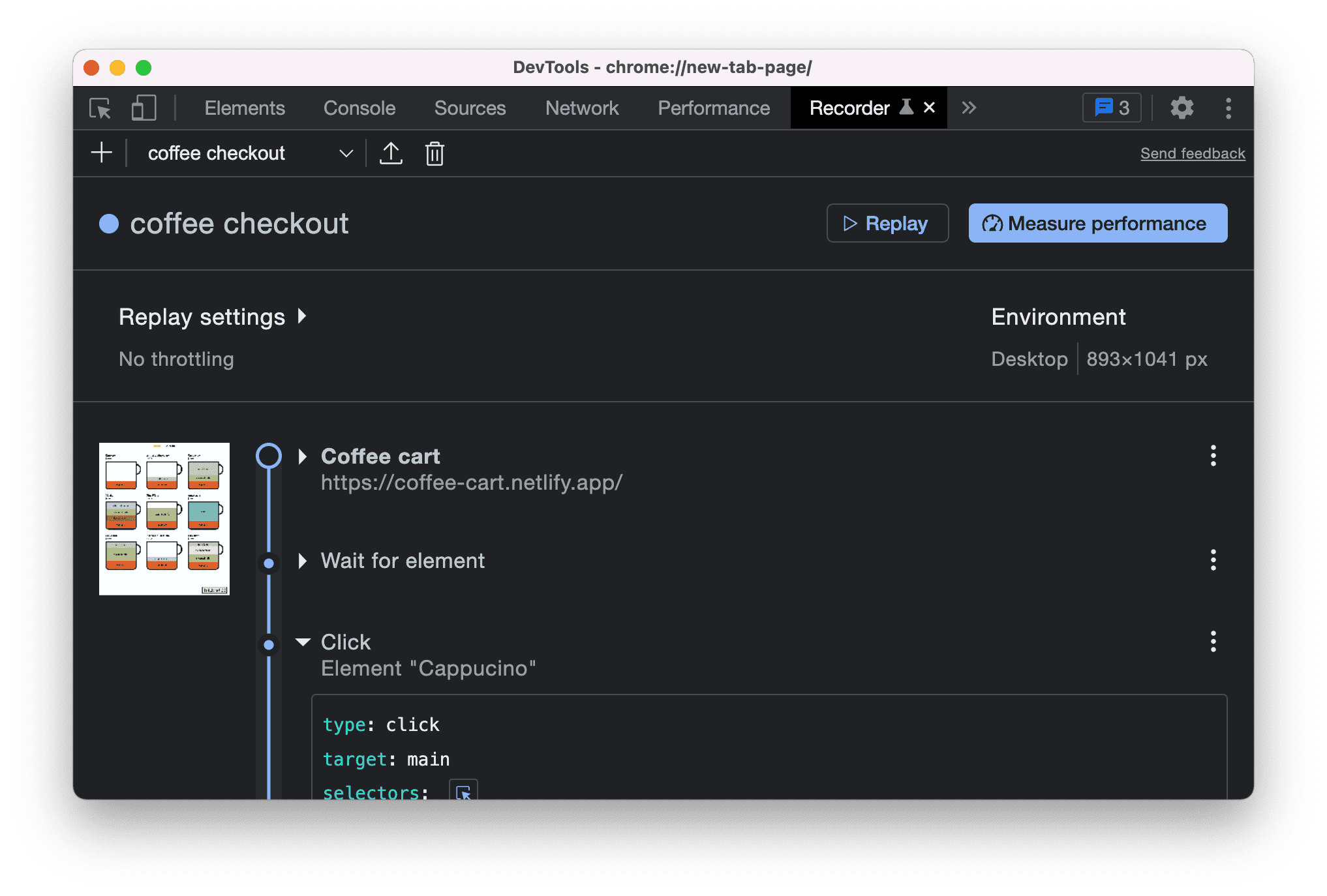The width and height of the screenshot is (1327, 896).
Task: Select the Console tab in DevTools
Action: pos(359,108)
